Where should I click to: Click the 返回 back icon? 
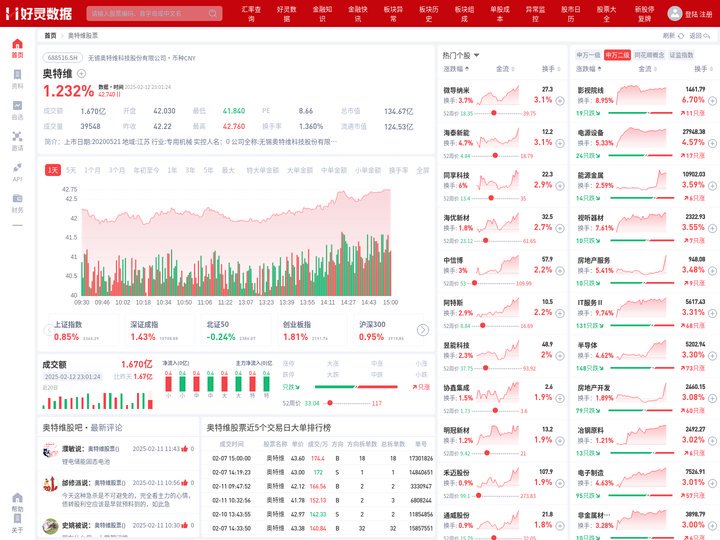707,36
